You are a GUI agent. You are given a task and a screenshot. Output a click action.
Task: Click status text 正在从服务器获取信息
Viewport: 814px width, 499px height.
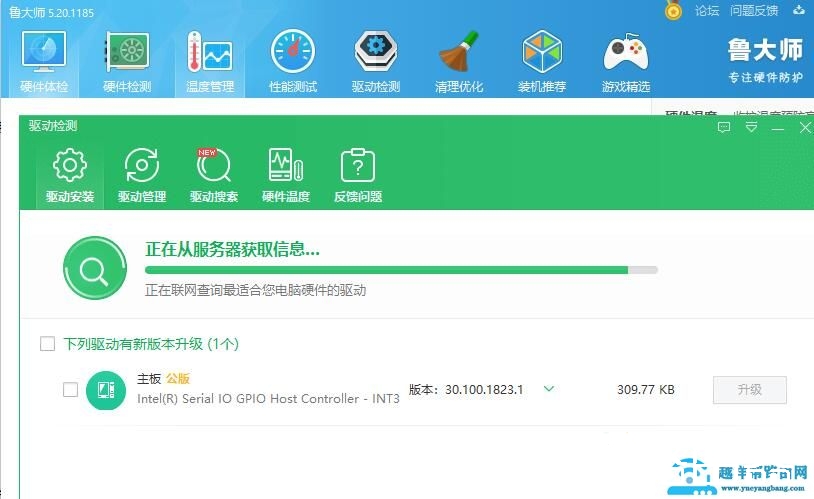coord(232,249)
